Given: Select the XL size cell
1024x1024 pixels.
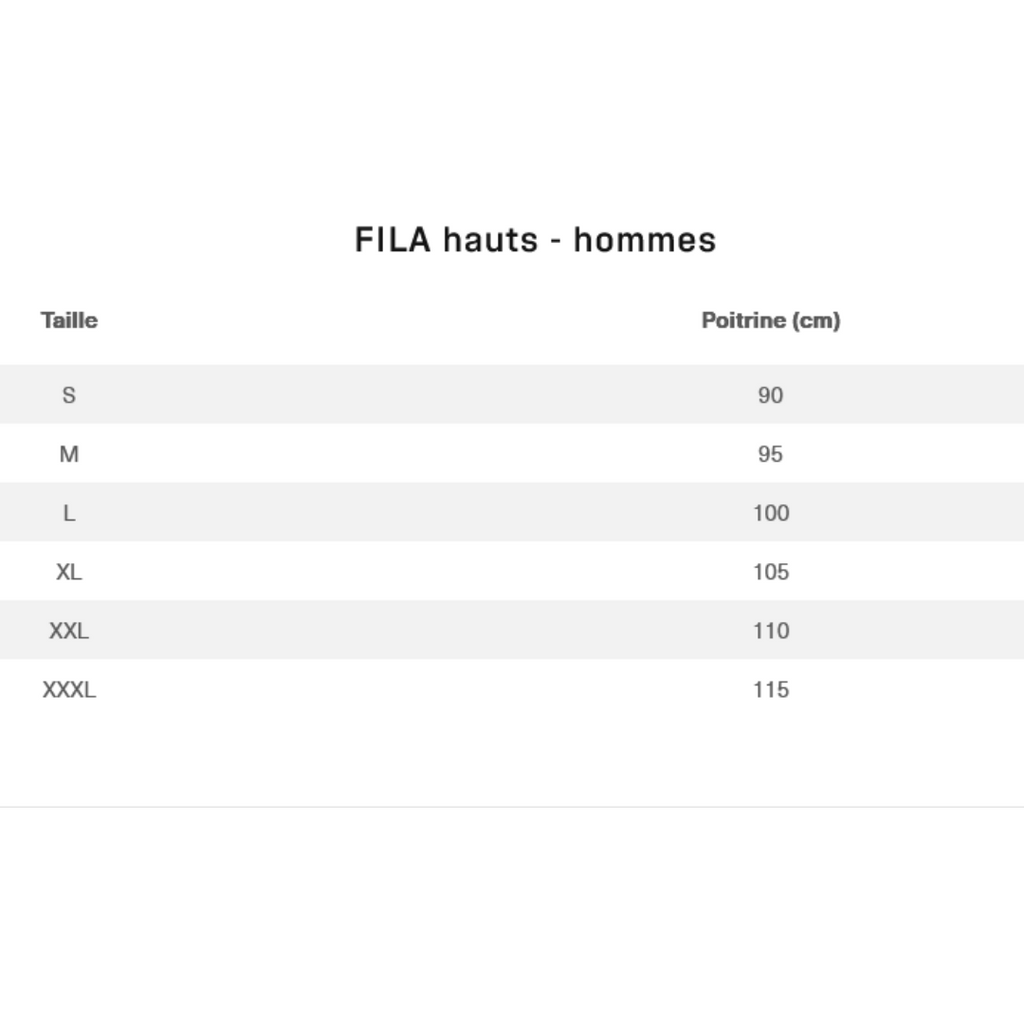Looking at the screenshot, I should pyautogui.click(x=69, y=572).
